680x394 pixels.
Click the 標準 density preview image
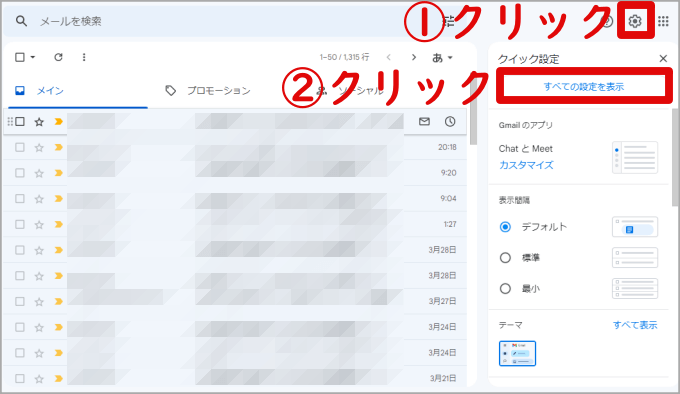pyautogui.click(x=635, y=258)
